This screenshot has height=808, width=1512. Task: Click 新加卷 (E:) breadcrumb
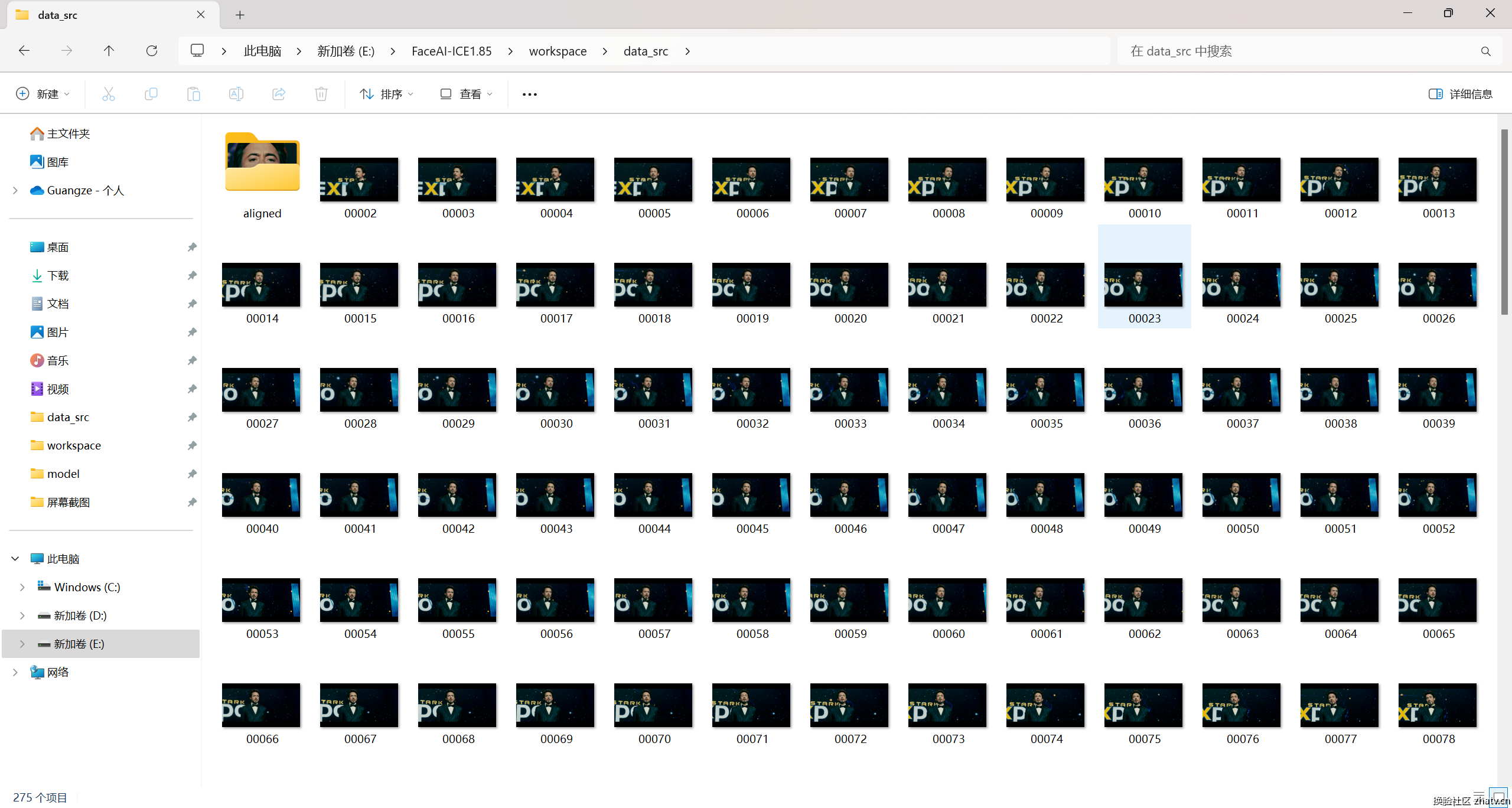point(346,51)
